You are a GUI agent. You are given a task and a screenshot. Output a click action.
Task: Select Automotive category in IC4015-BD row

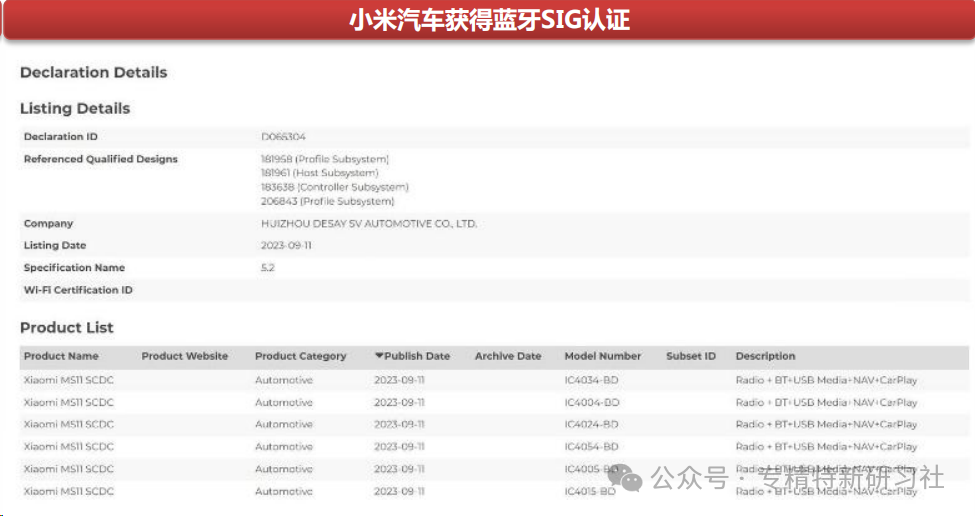click(x=284, y=491)
